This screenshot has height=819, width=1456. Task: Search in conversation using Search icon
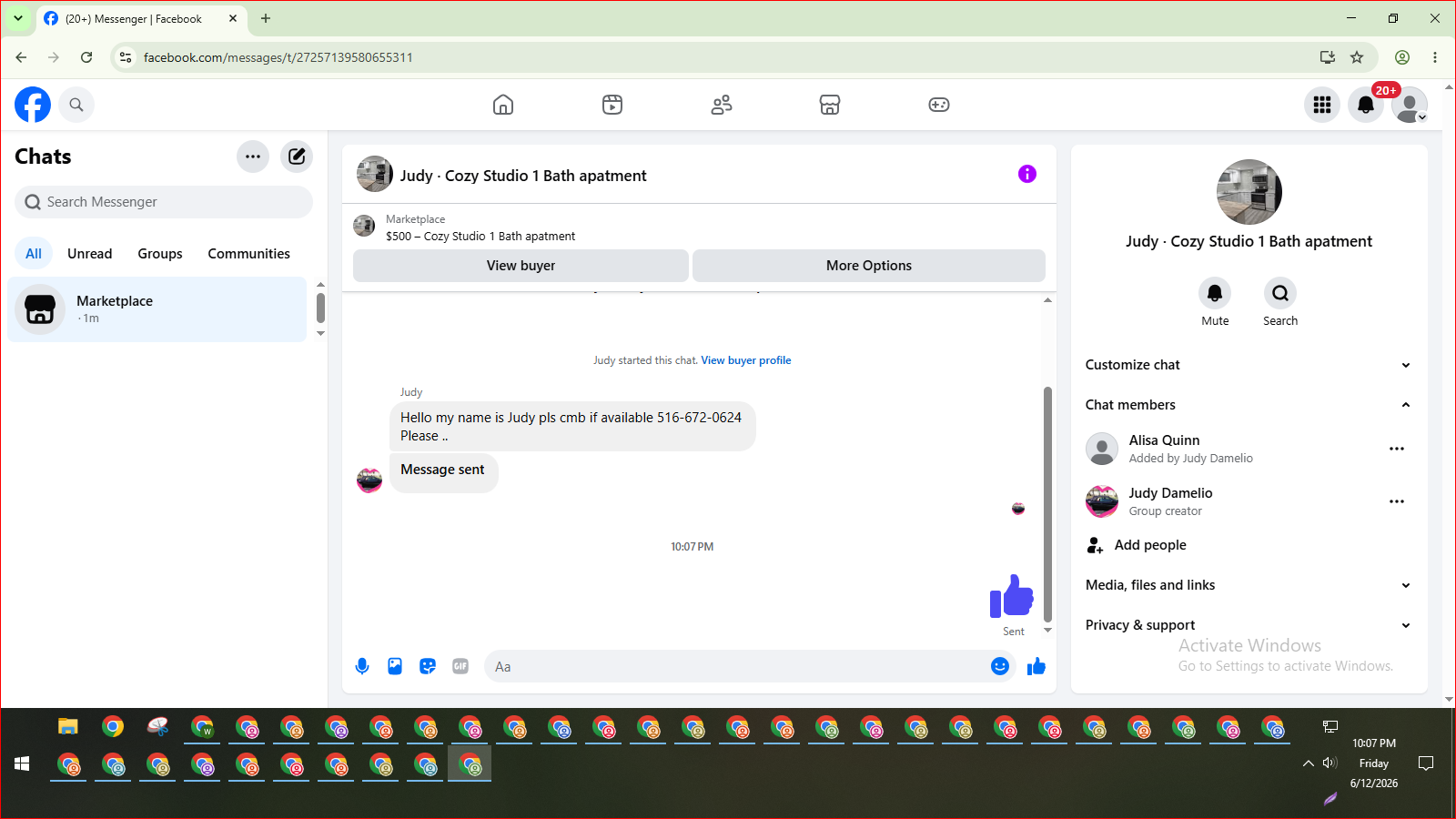[1280, 293]
